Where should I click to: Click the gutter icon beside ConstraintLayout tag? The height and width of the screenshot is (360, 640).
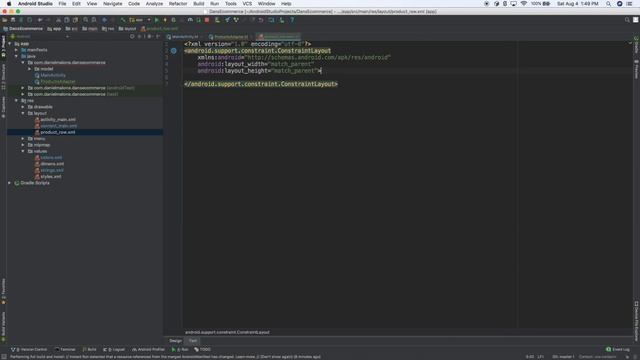click(173, 51)
